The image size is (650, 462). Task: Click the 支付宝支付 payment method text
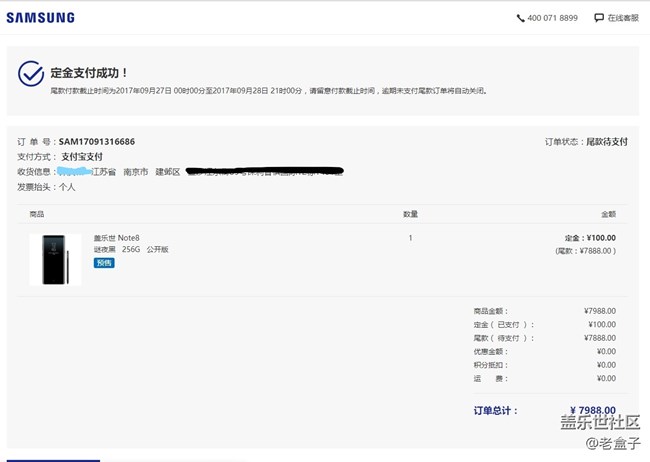pos(82,157)
